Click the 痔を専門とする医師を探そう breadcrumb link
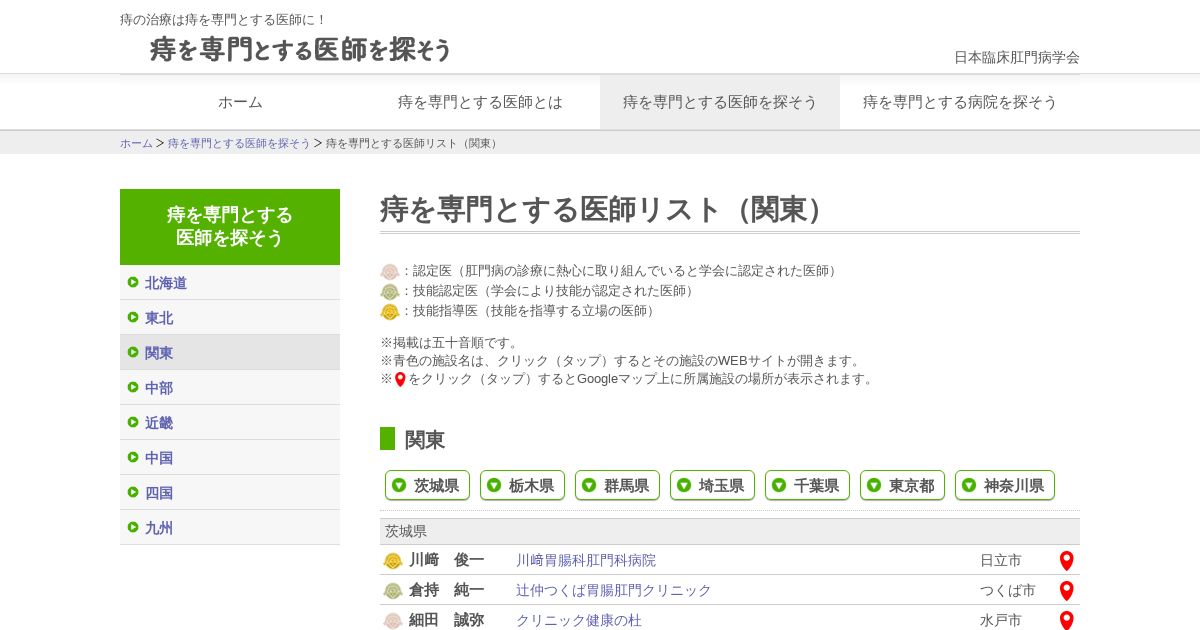This screenshot has height=630, width=1200. click(x=239, y=143)
